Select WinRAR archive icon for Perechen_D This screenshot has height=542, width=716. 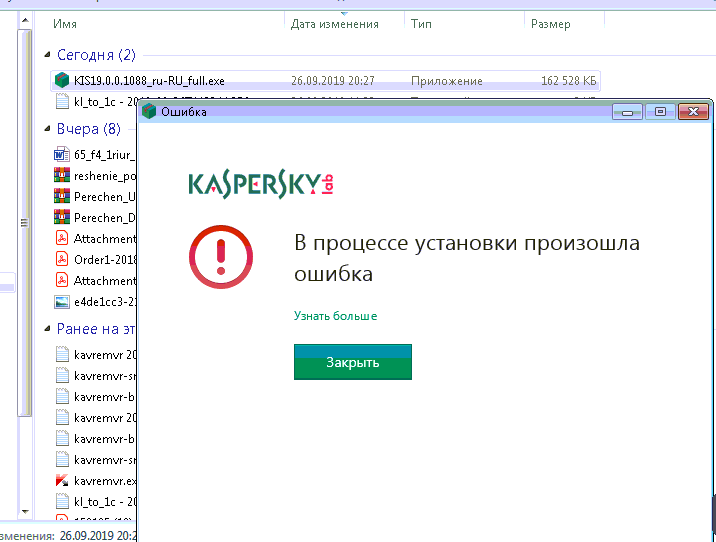point(62,217)
